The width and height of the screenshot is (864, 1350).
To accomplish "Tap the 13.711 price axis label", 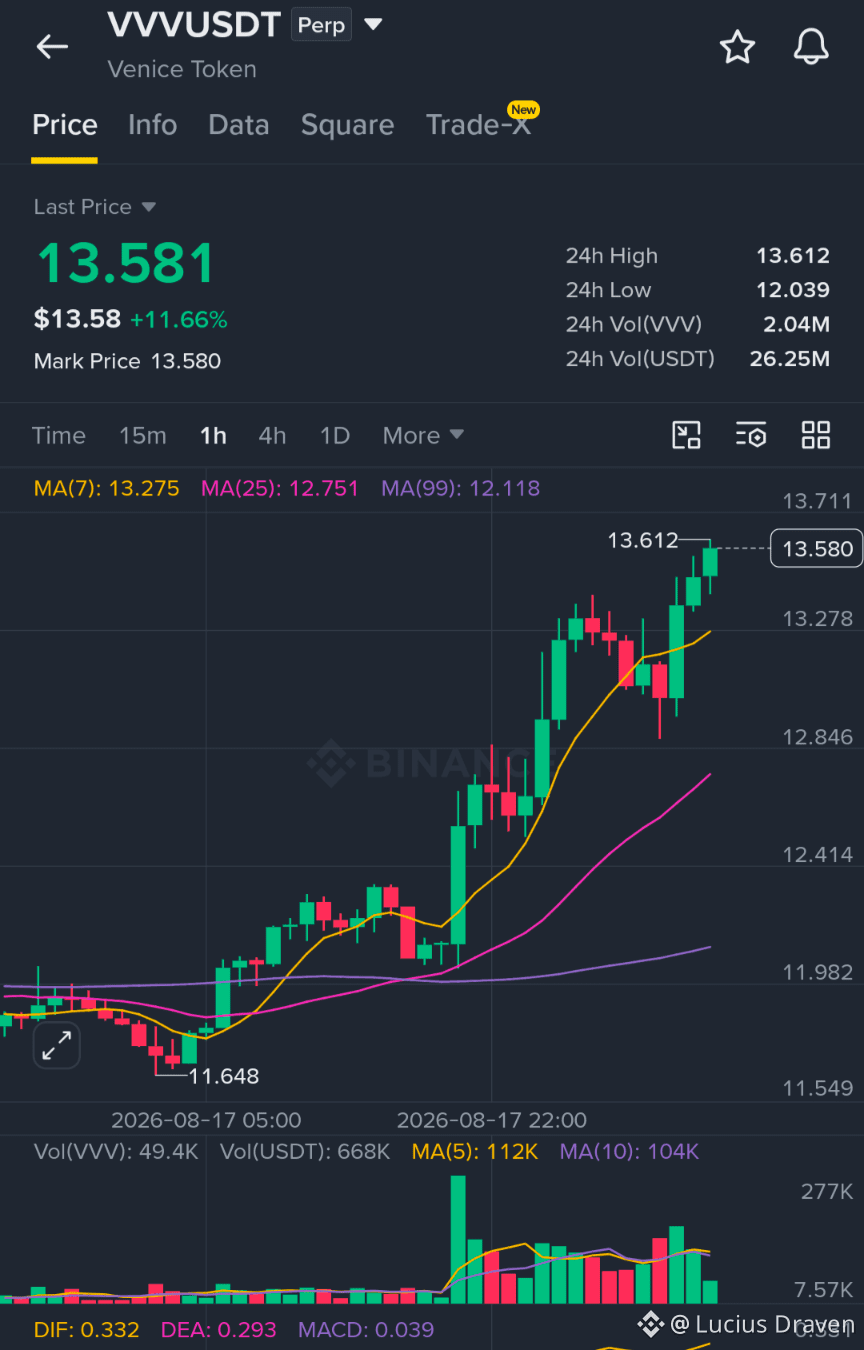I will [x=818, y=501].
